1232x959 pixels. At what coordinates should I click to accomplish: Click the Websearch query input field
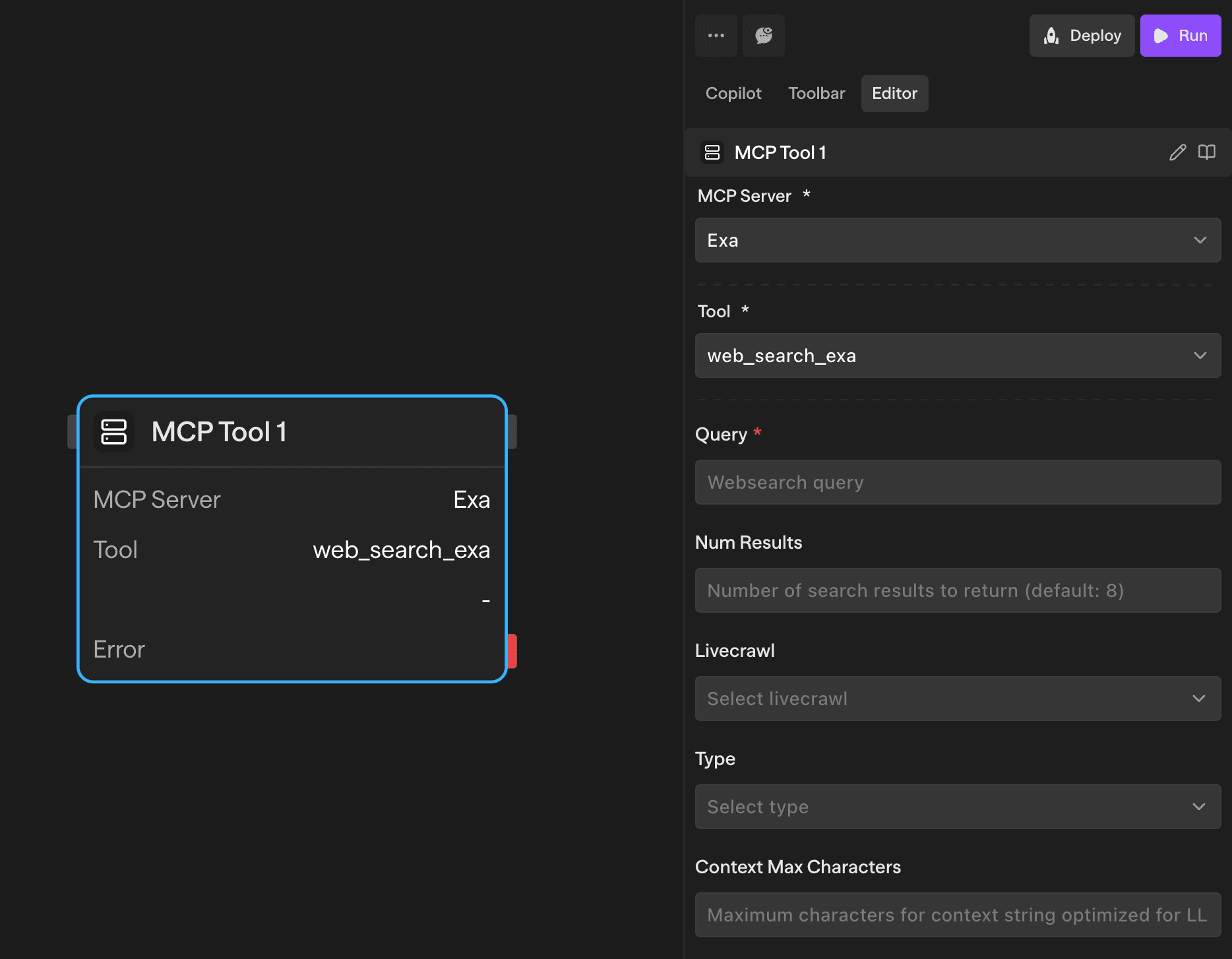click(958, 482)
